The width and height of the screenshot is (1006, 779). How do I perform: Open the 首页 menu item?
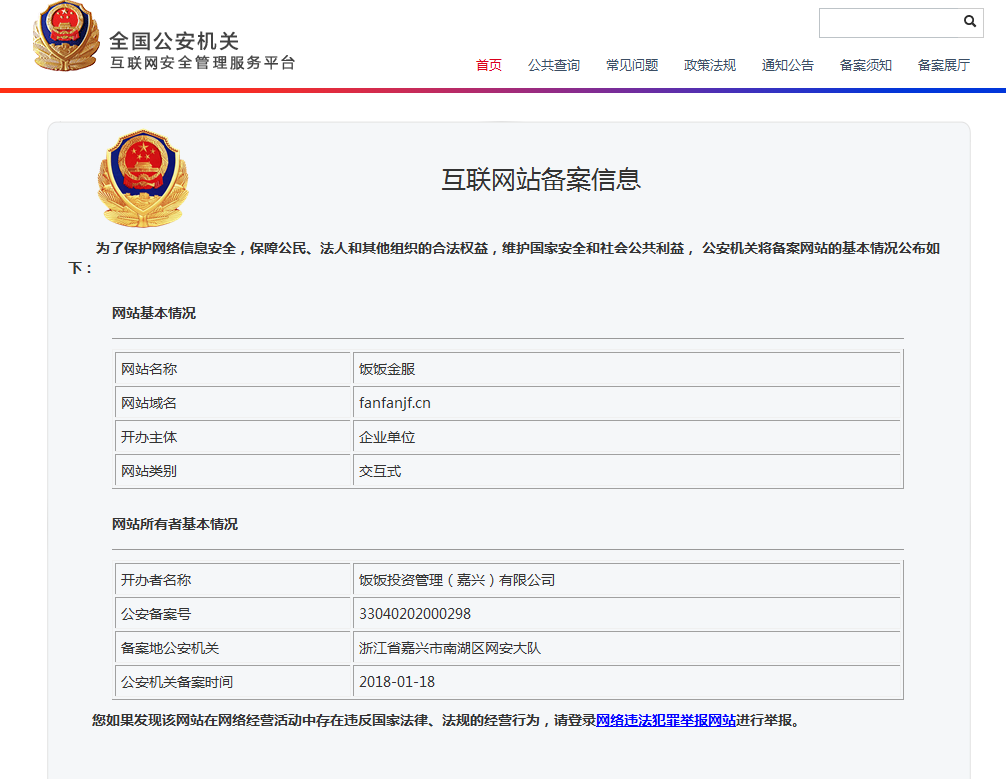[x=488, y=65]
